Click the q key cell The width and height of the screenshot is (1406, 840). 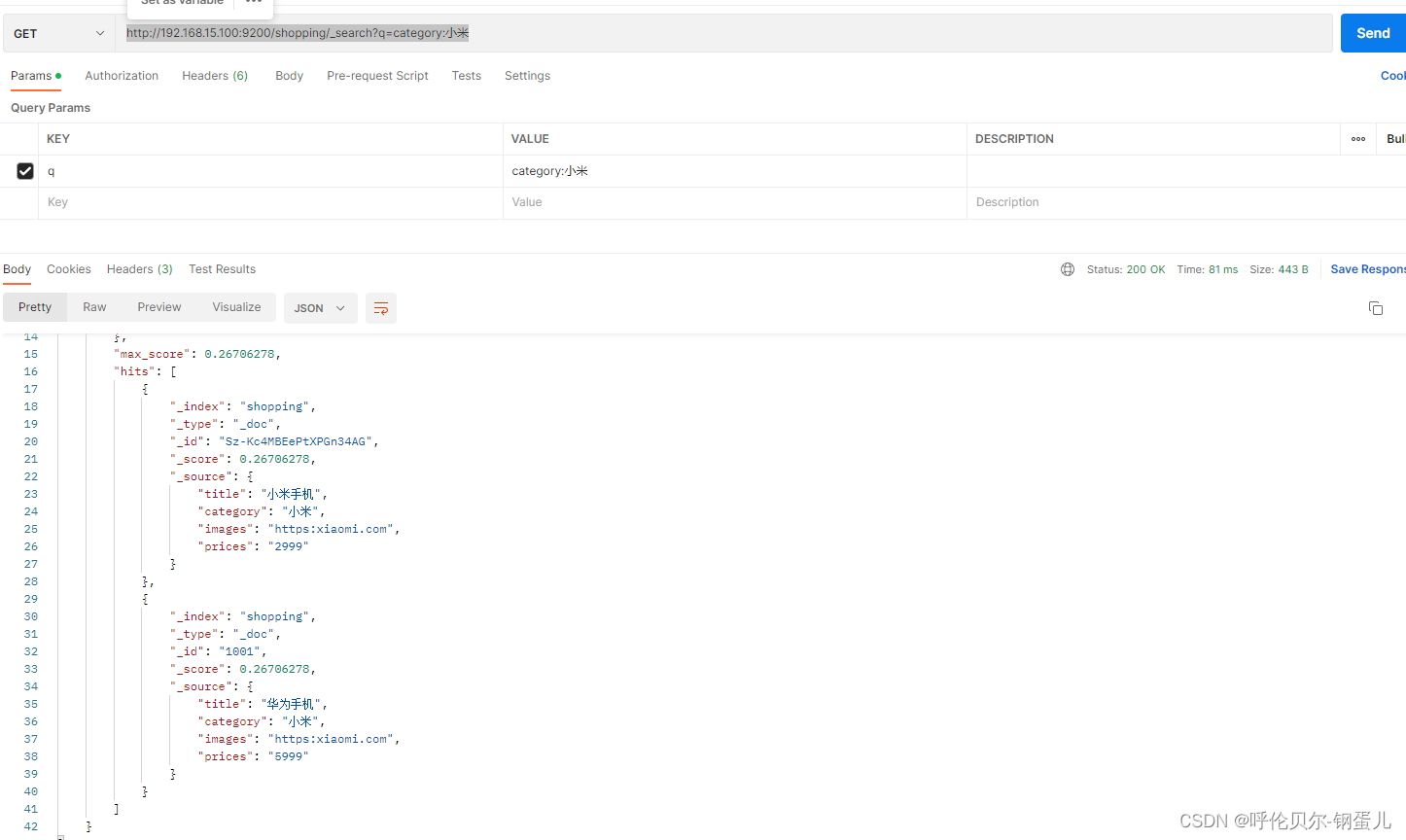(x=270, y=171)
